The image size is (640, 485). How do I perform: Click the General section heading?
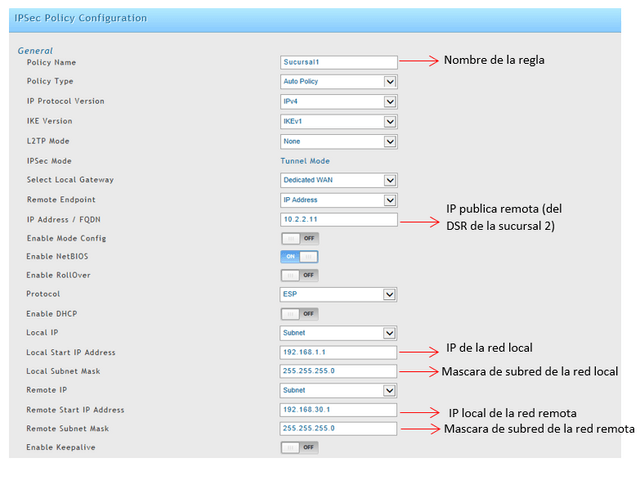pos(35,51)
